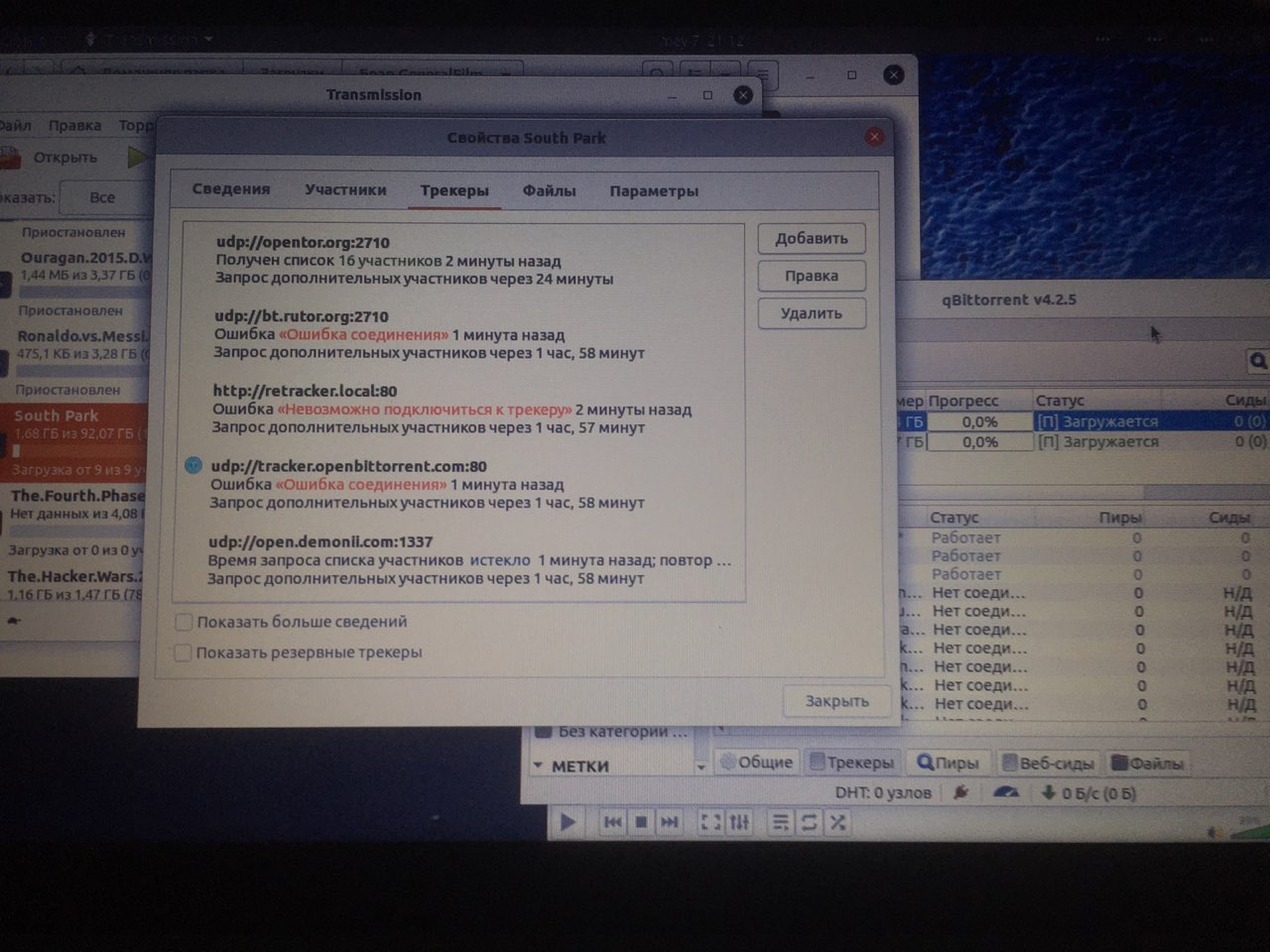The height and width of the screenshot is (952, 1270).
Task: Click Открыть toolbar button in Transmission
Action: [52, 157]
